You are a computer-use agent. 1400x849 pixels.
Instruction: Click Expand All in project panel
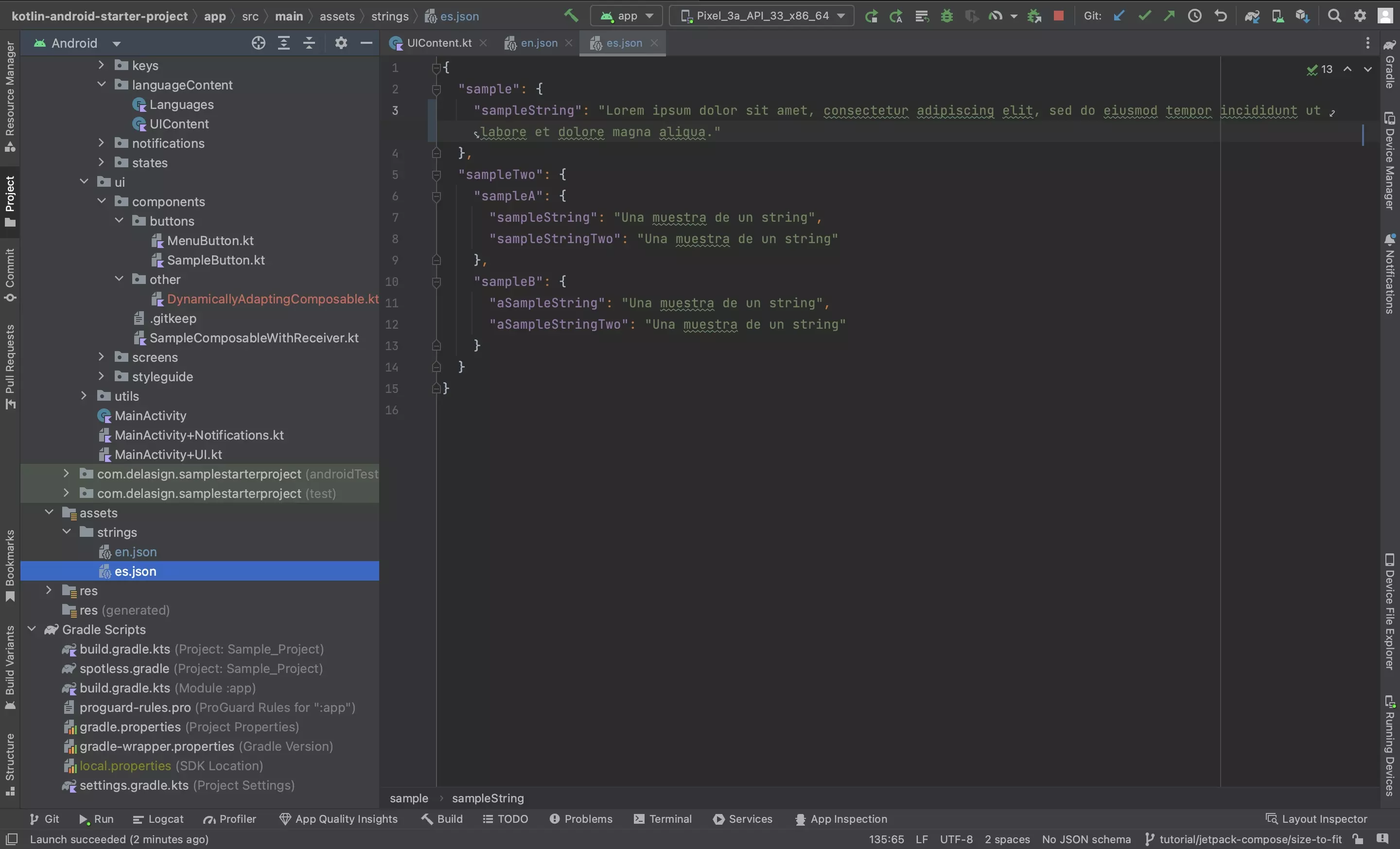283,43
